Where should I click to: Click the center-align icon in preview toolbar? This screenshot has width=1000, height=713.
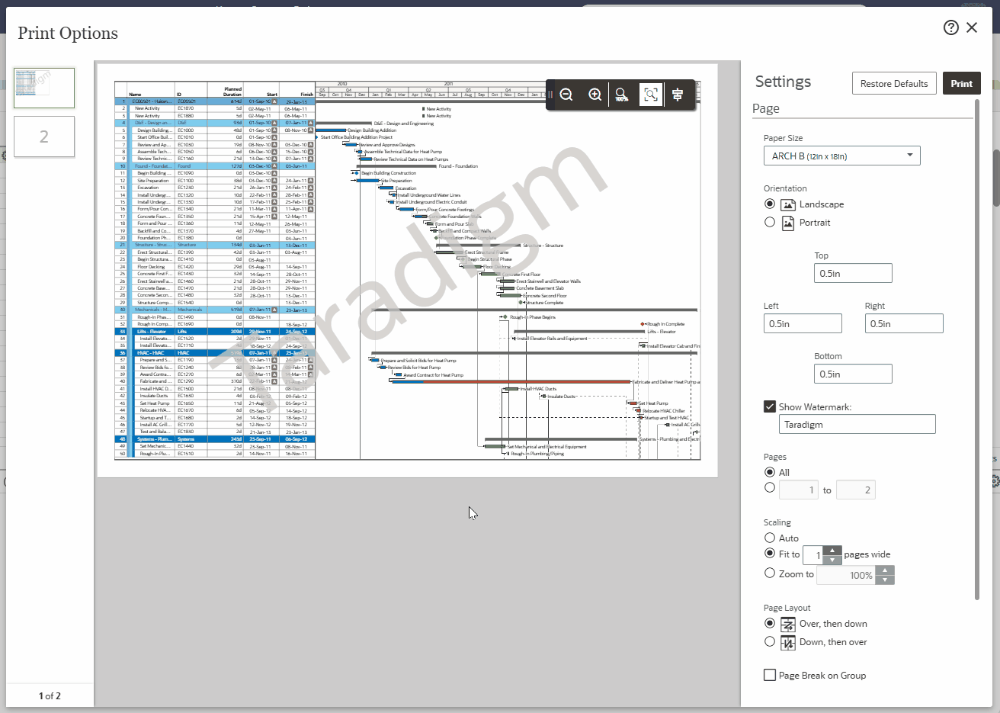click(x=677, y=95)
